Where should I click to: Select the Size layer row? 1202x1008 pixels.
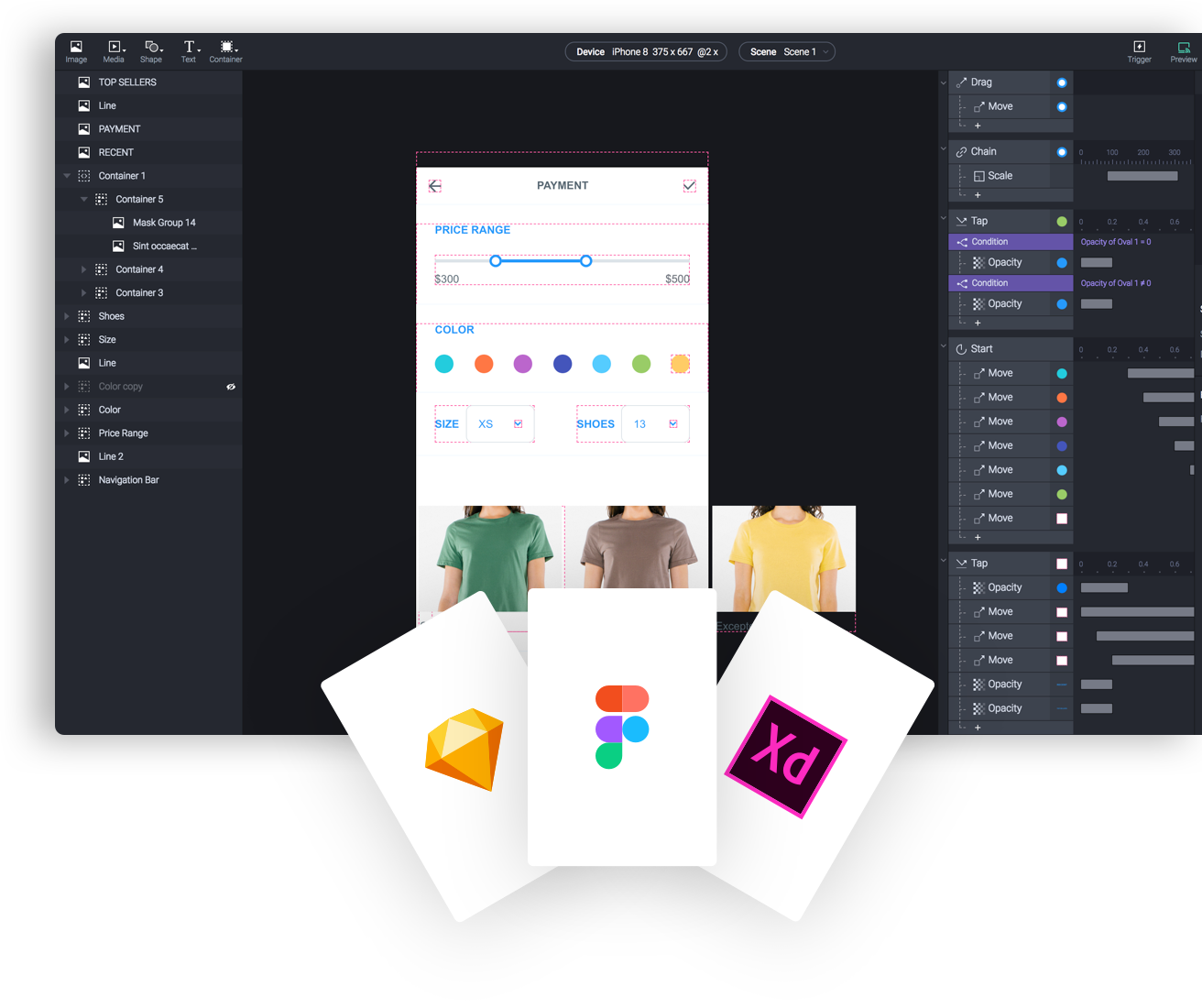point(148,340)
